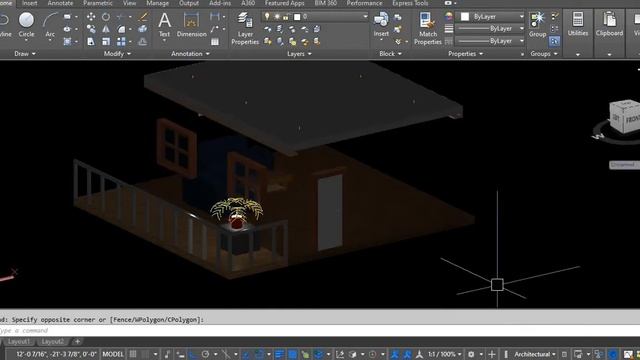Add a new layout with plus button
The height and width of the screenshot is (360, 640).
pyautogui.click(x=77, y=341)
